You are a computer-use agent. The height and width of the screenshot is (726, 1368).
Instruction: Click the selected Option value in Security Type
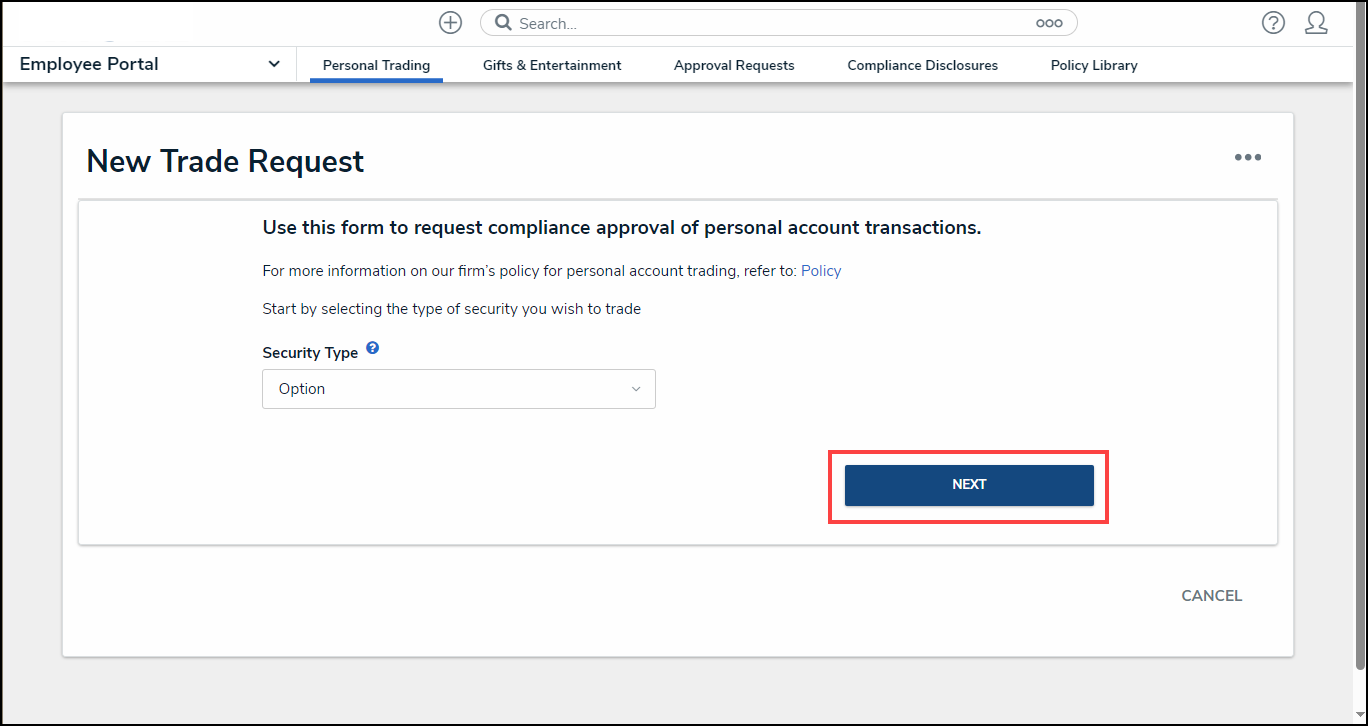click(x=302, y=389)
